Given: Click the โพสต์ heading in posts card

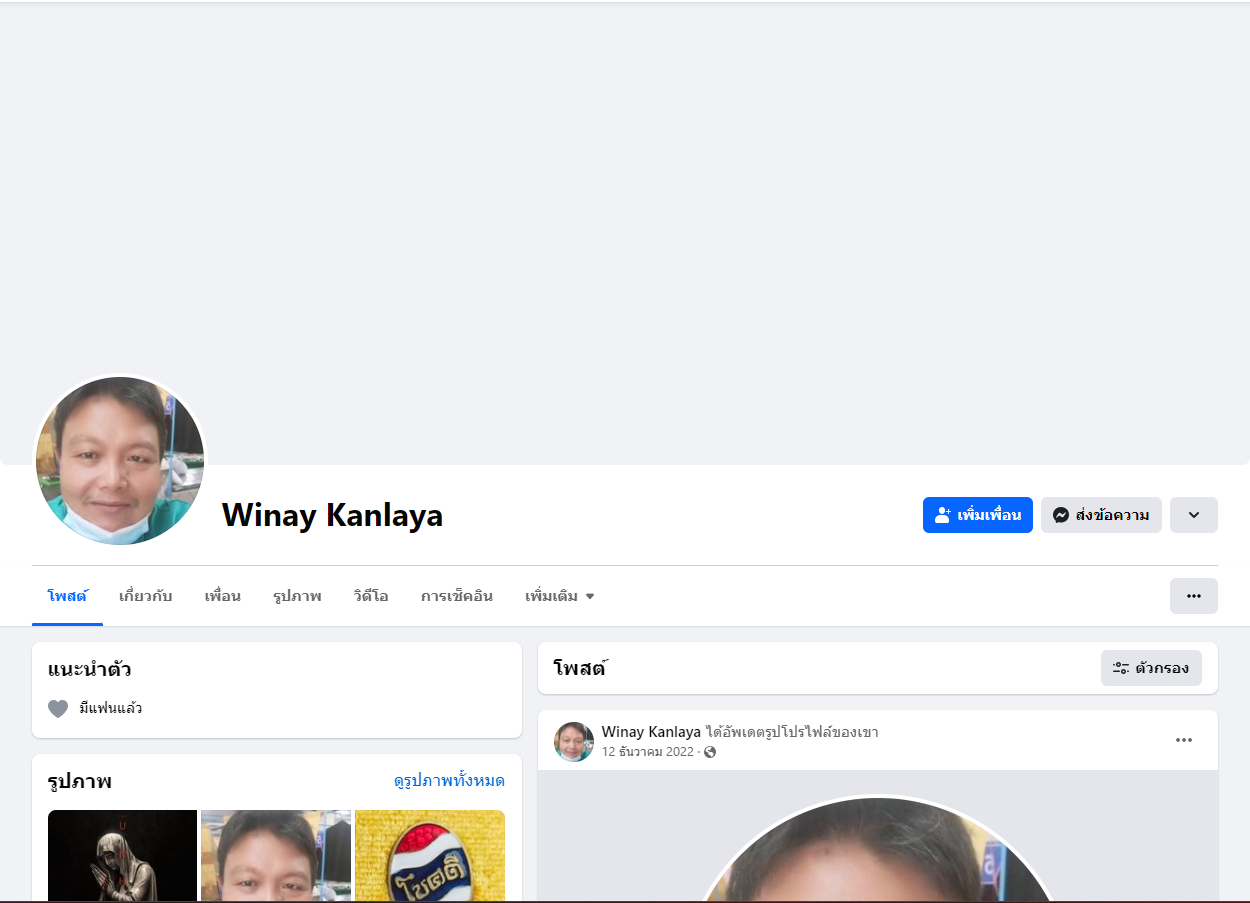Looking at the screenshot, I should click(x=580, y=668).
